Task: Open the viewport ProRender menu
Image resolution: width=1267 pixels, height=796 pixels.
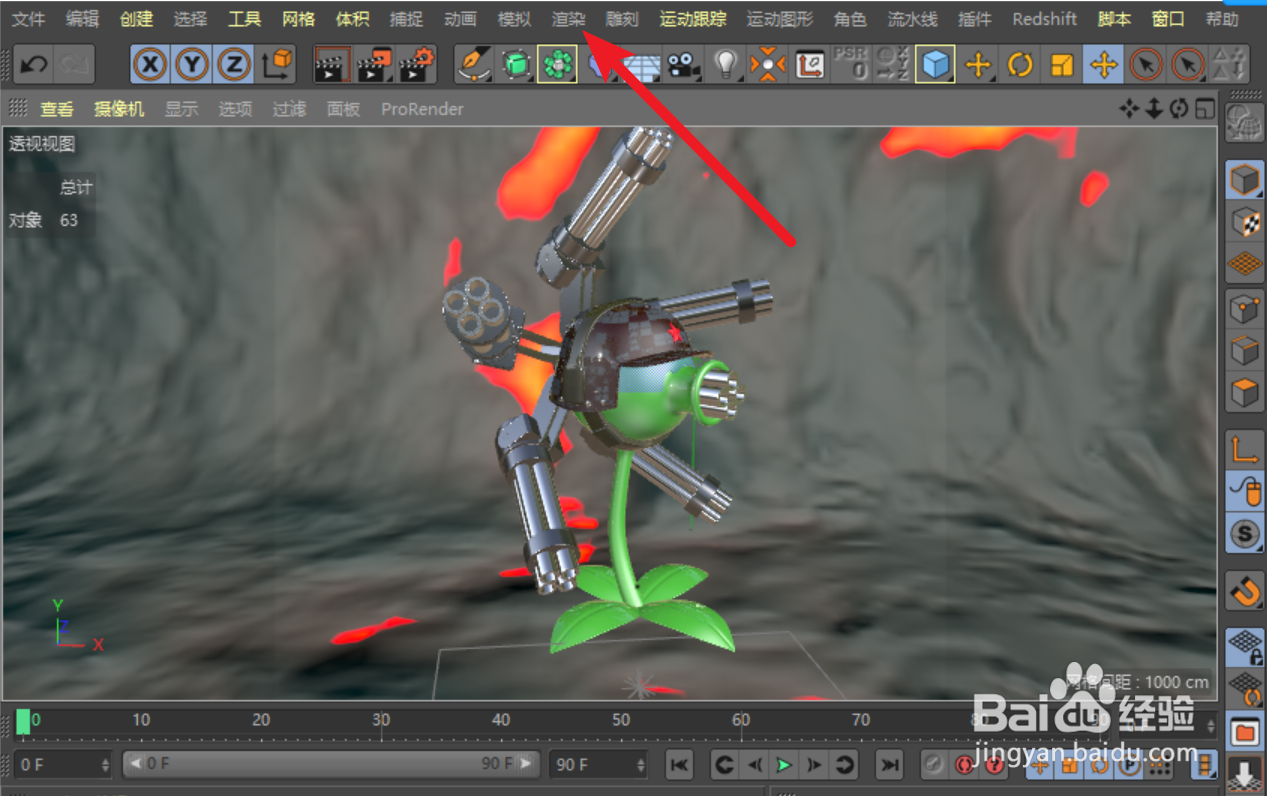Action: (422, 109)
